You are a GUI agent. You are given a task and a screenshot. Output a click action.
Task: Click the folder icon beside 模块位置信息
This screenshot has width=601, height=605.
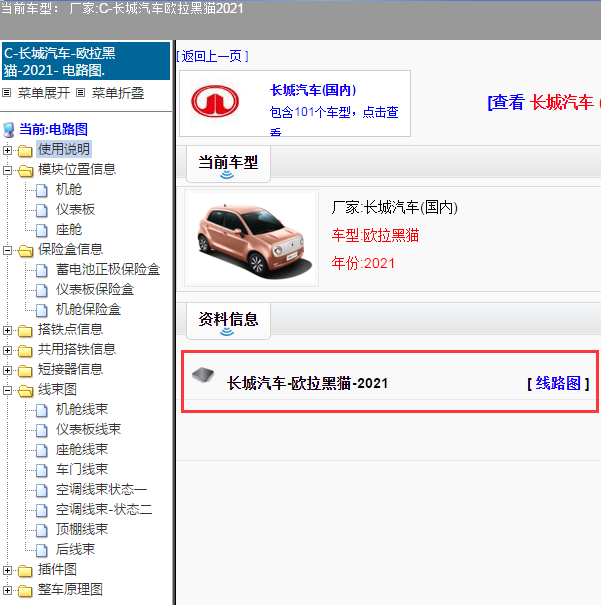coord(25,170)
